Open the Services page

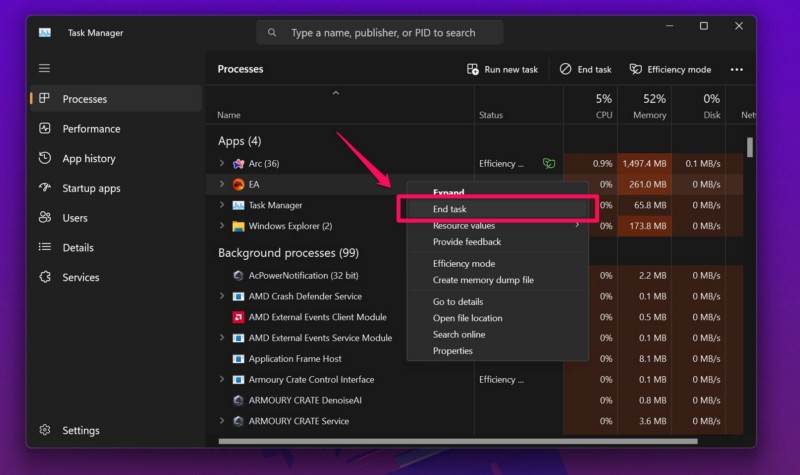tap(80, 277)
